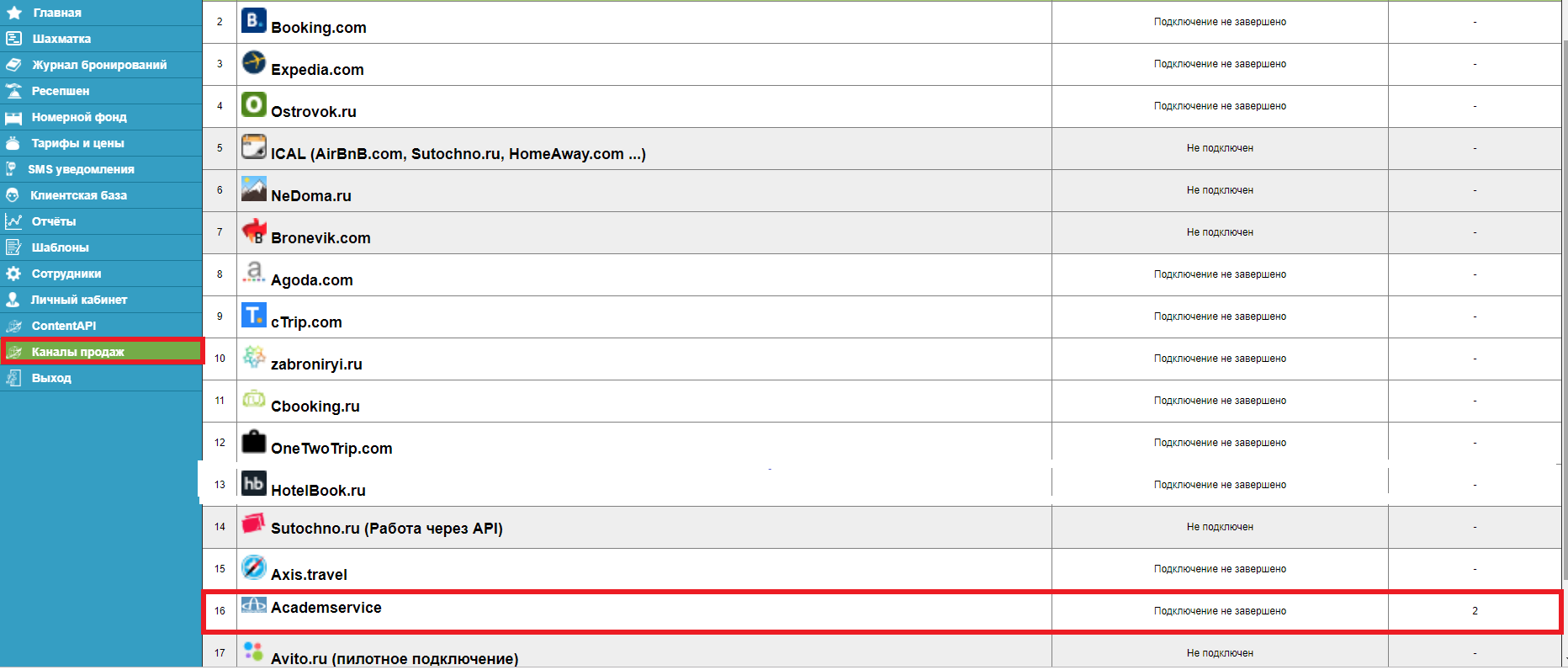Click the Клиентская база icon
Image resolution: width=1568 pixels, height=670 pixels.
pos(12,195)
